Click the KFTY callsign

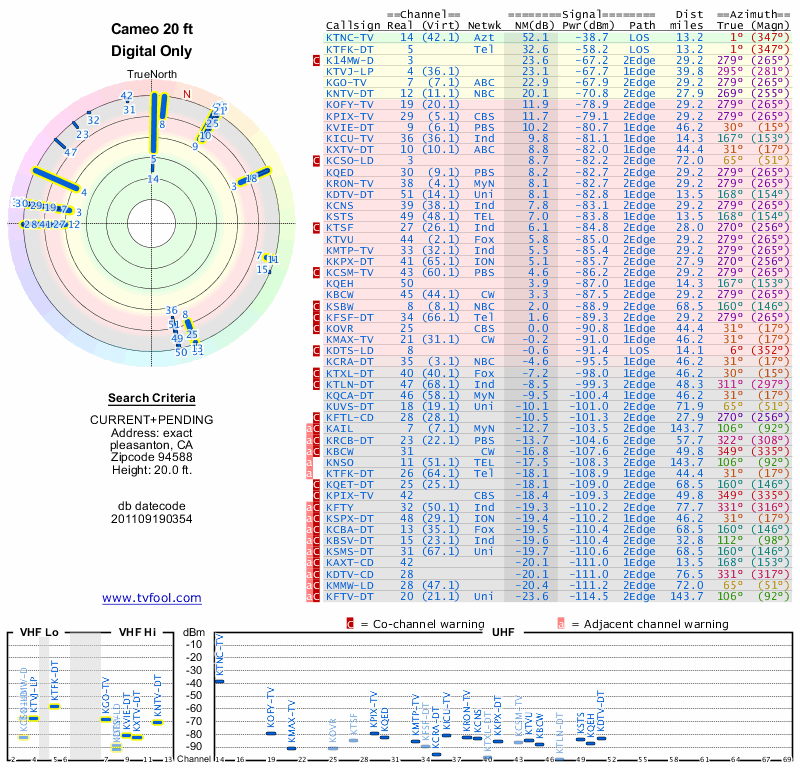pyautogui.click(x=340, y=507)
